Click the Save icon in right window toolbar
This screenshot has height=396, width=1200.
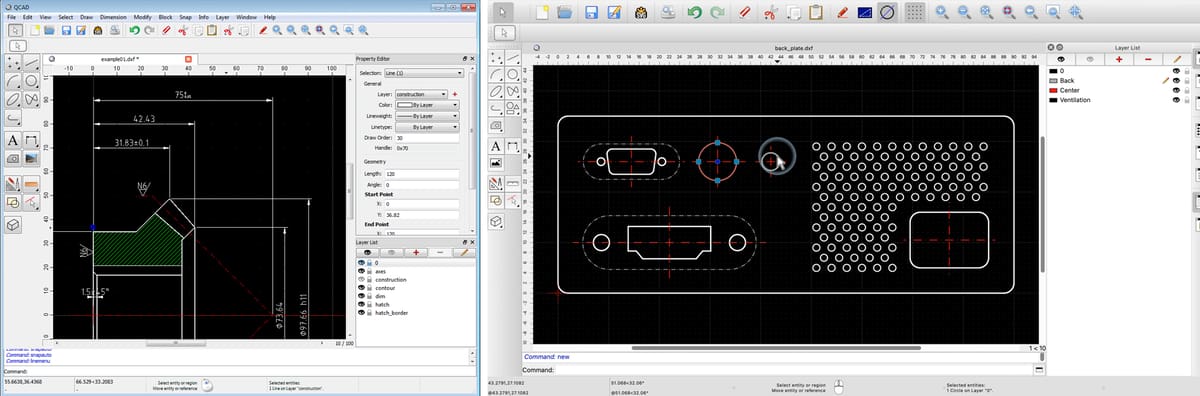[591, 13]
